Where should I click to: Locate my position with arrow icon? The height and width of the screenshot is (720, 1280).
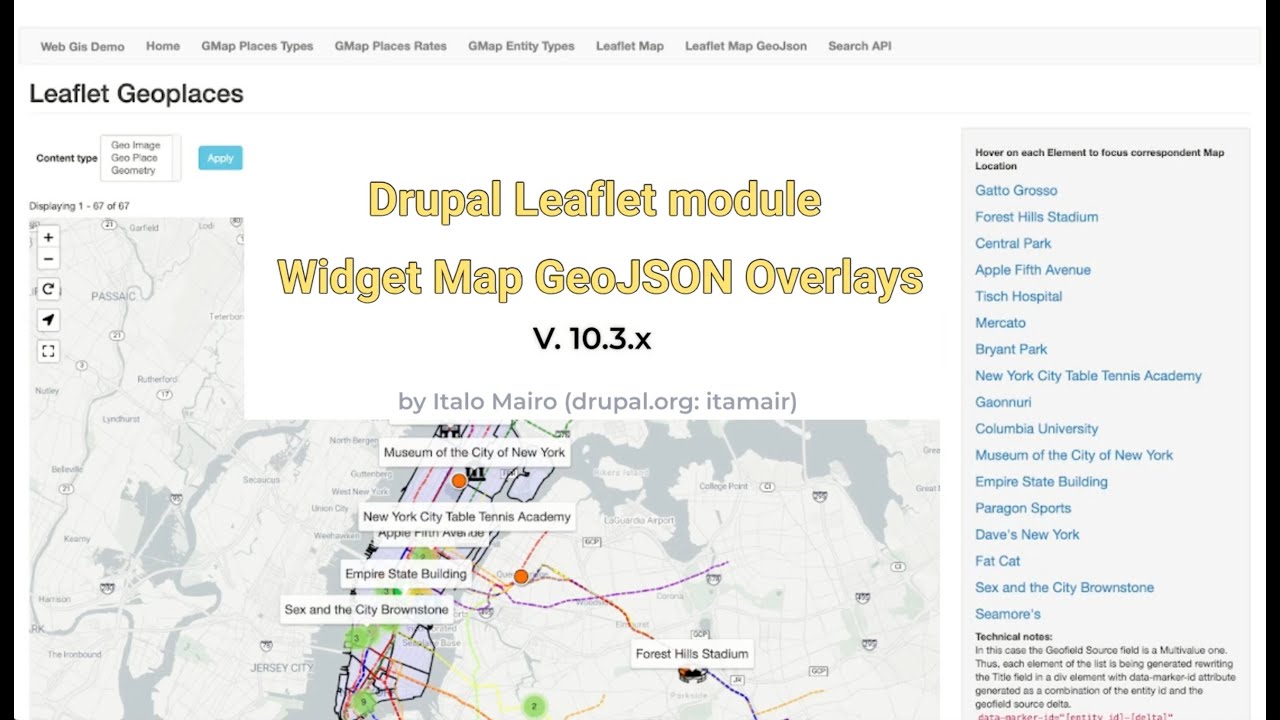pyautogui.click(x=48, y=320)
